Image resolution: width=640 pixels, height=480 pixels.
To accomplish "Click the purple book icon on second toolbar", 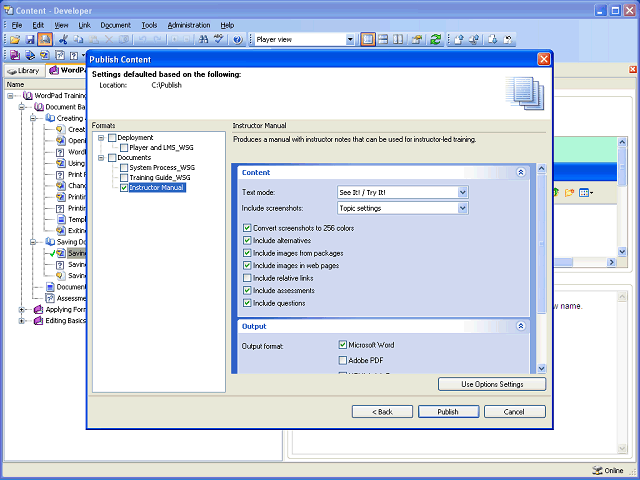I will point(15,55).
